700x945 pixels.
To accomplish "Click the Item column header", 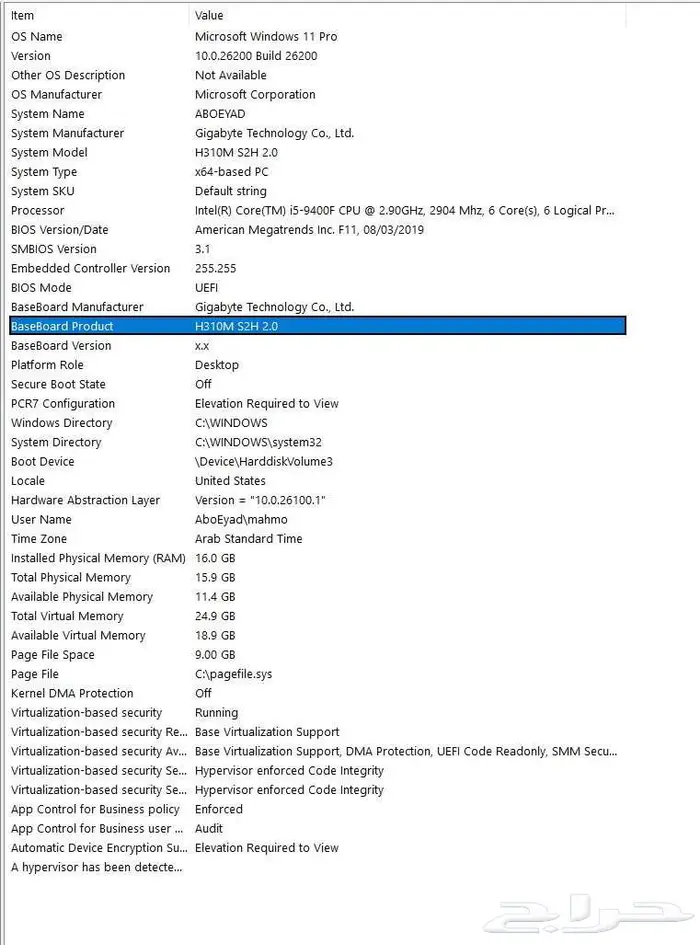I will [96, 15].
